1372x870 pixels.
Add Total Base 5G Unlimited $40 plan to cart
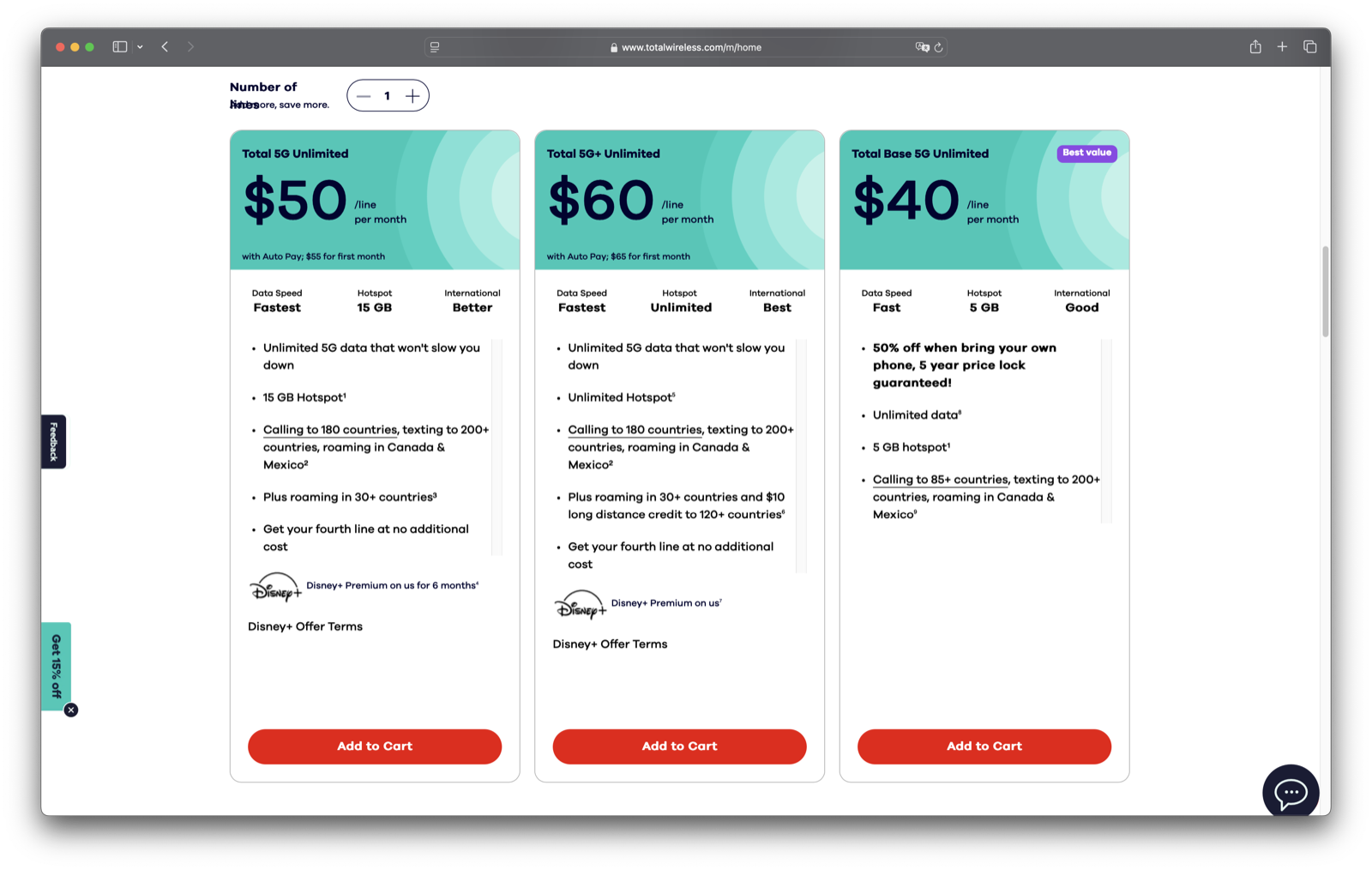coord(984,746)
